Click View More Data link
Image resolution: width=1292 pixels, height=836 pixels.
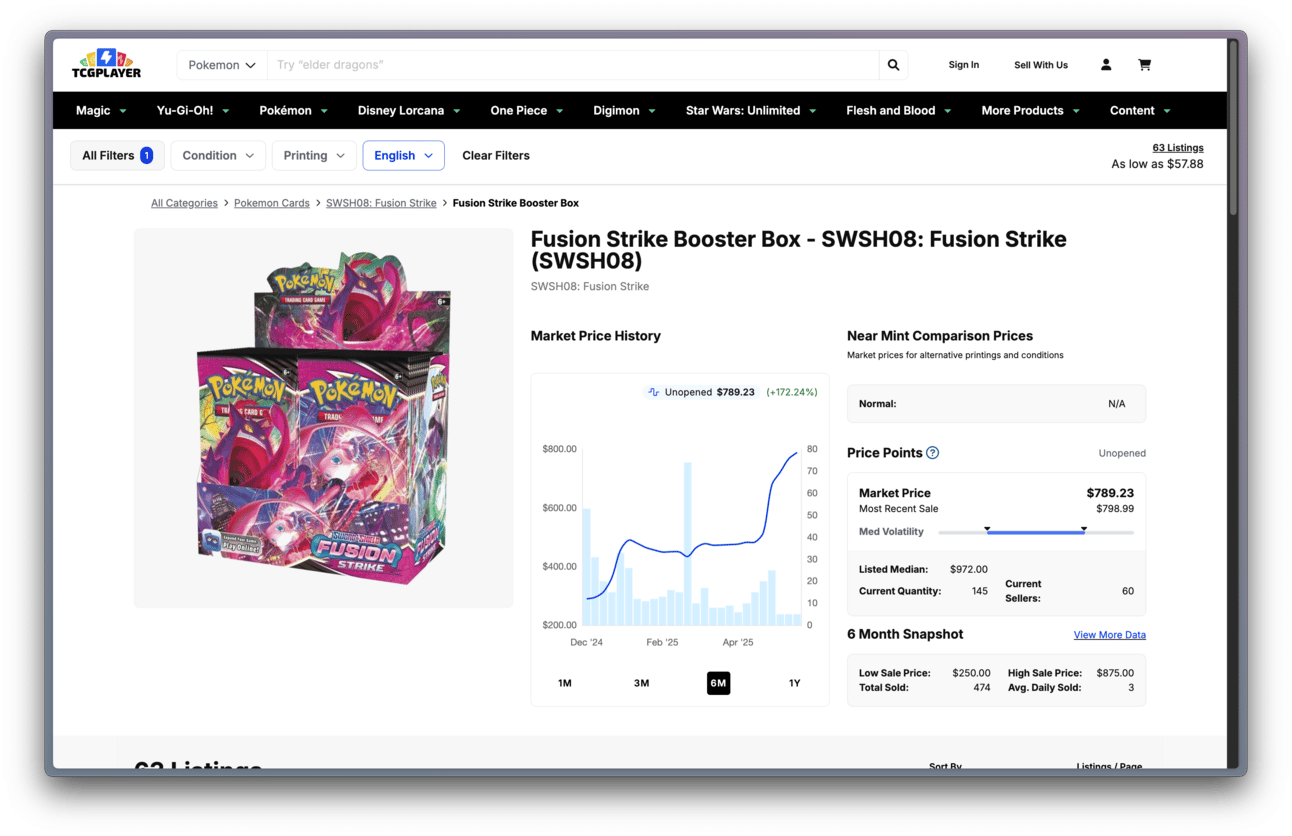tap(1110, 635)
